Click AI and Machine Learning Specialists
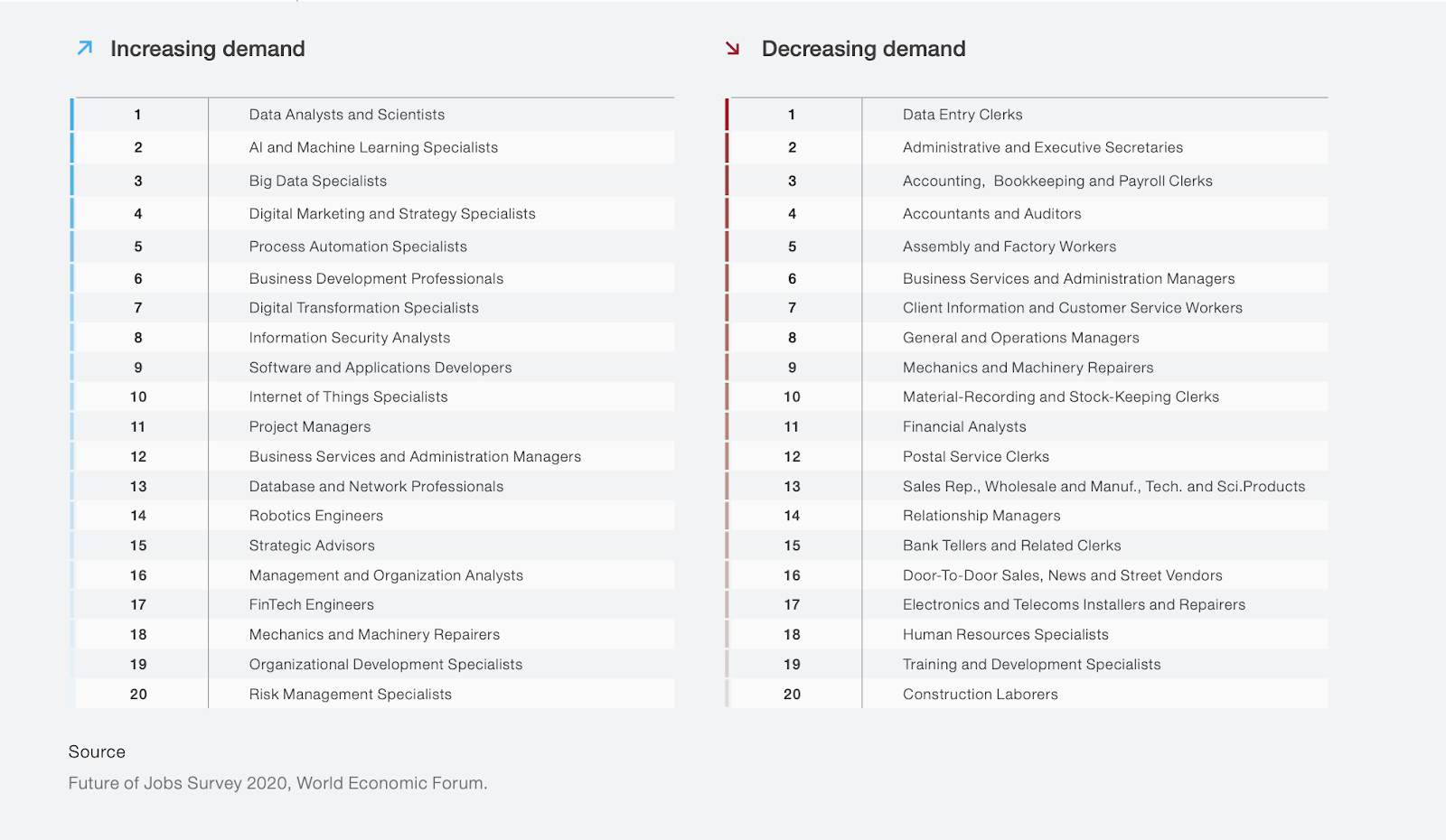1446x840 pixels. pyautogui.click(x=373, y=147)
